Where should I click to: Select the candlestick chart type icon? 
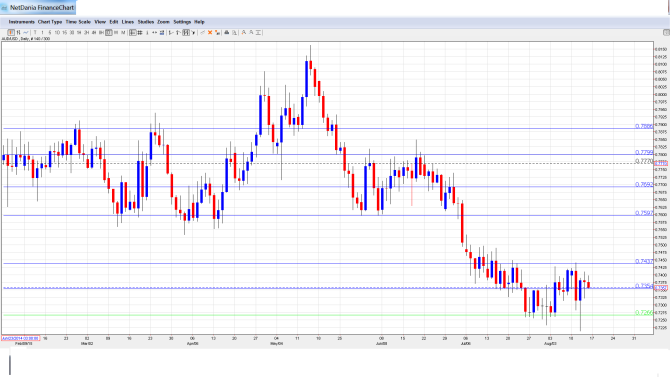point(11,32)
